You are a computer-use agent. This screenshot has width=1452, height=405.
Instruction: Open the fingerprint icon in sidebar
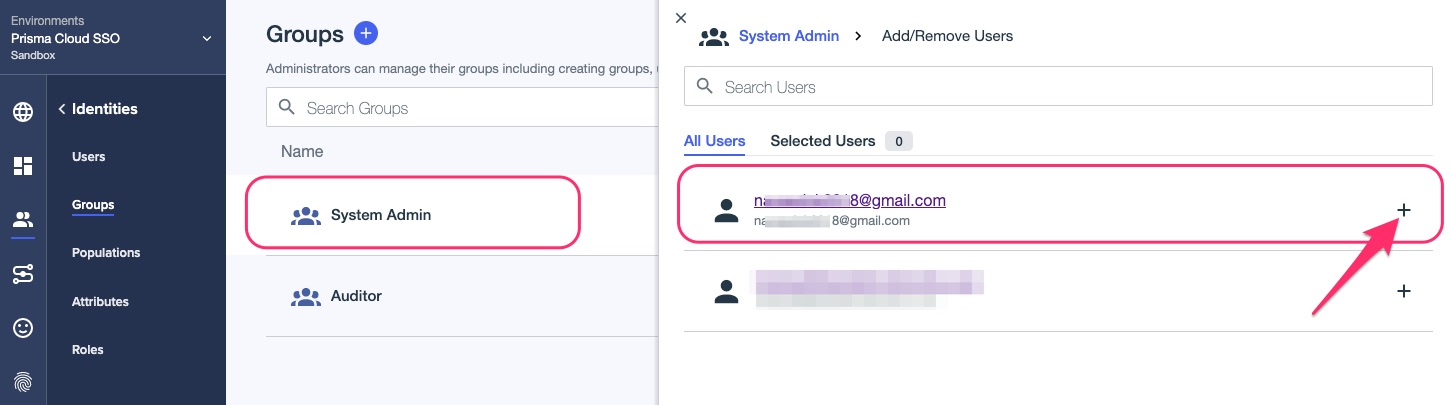(22, 381)
